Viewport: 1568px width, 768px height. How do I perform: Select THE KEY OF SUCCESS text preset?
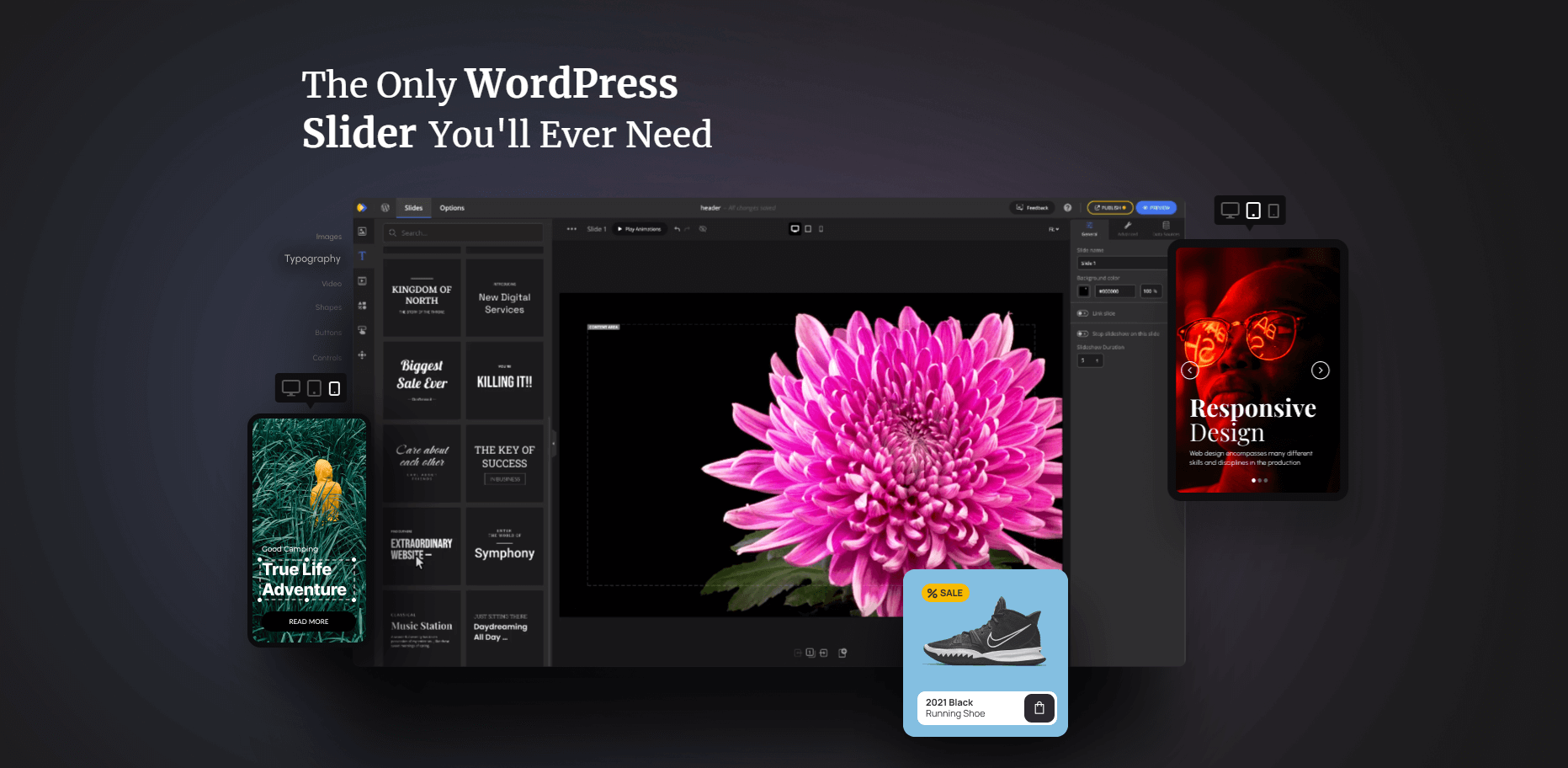[504, 463]
